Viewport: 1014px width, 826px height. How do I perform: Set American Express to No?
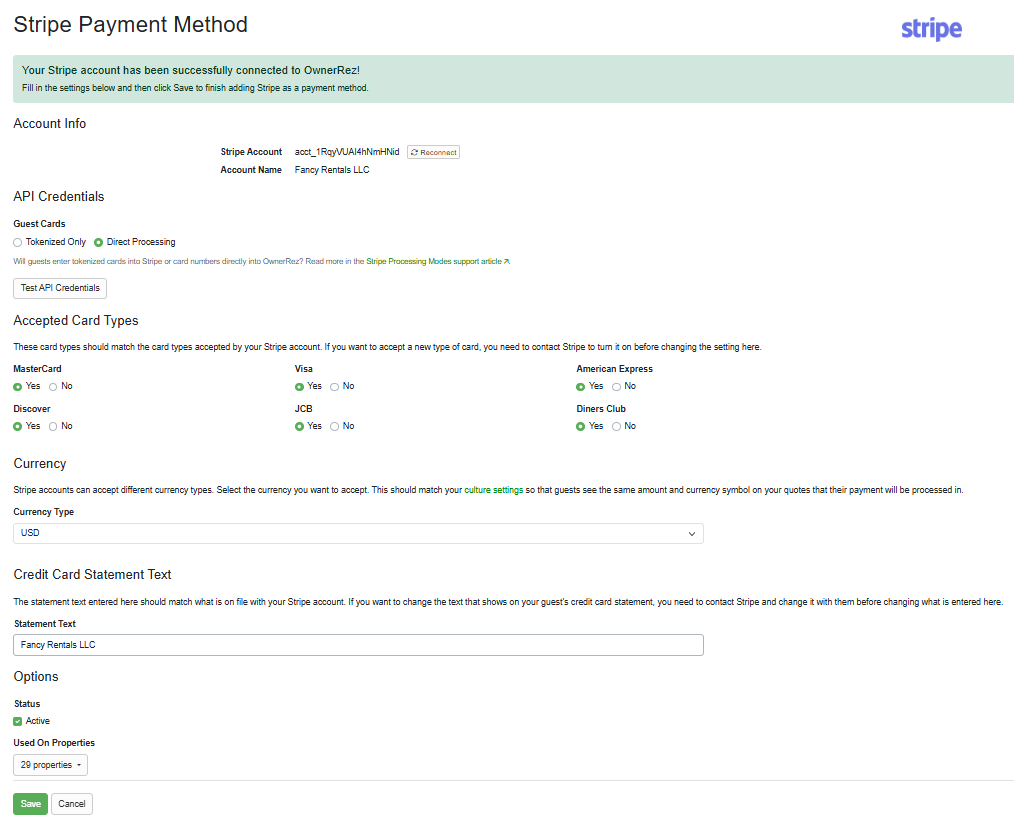point(616,387)
